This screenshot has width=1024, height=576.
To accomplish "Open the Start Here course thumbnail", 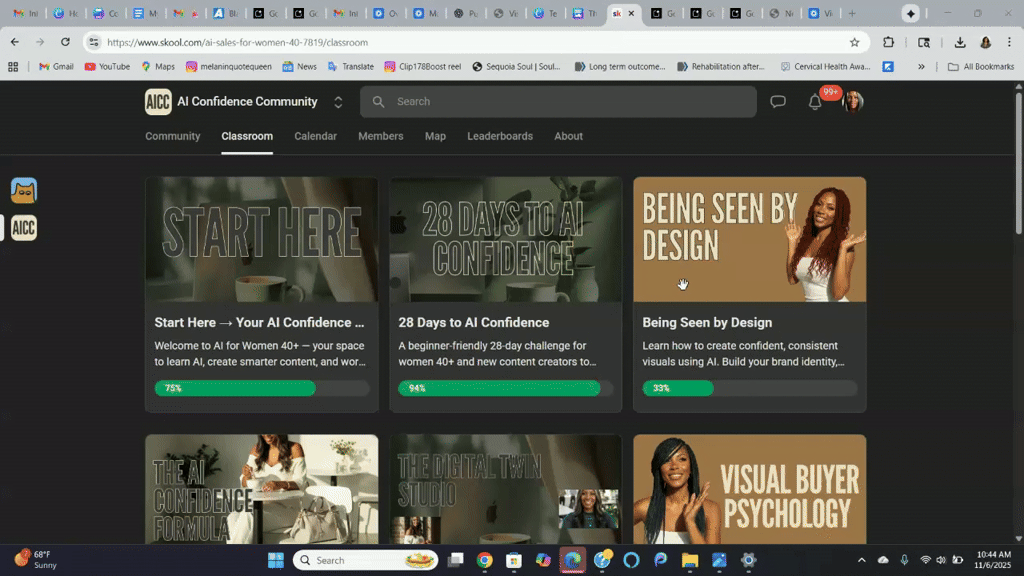I will pyautogui.click(x=261, y=239).
